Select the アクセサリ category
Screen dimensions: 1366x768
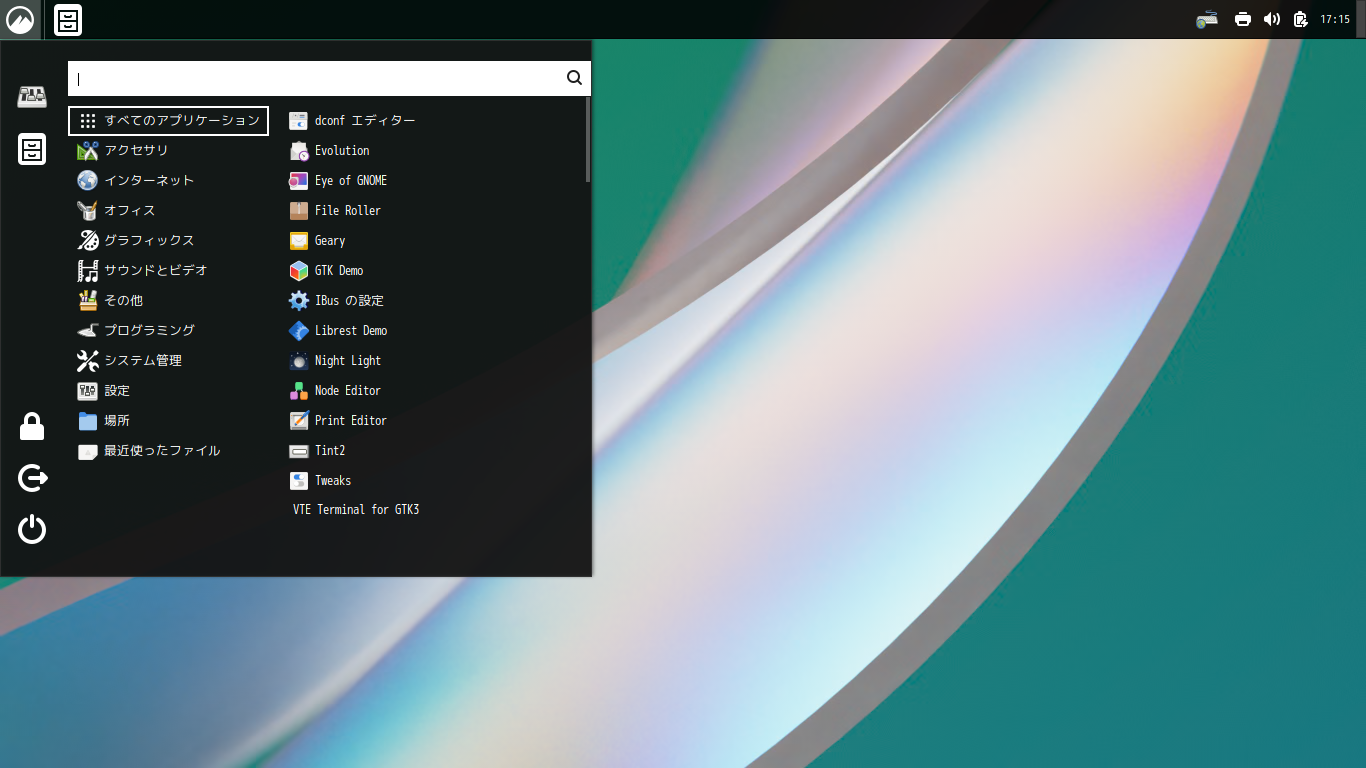coord(168,151)
